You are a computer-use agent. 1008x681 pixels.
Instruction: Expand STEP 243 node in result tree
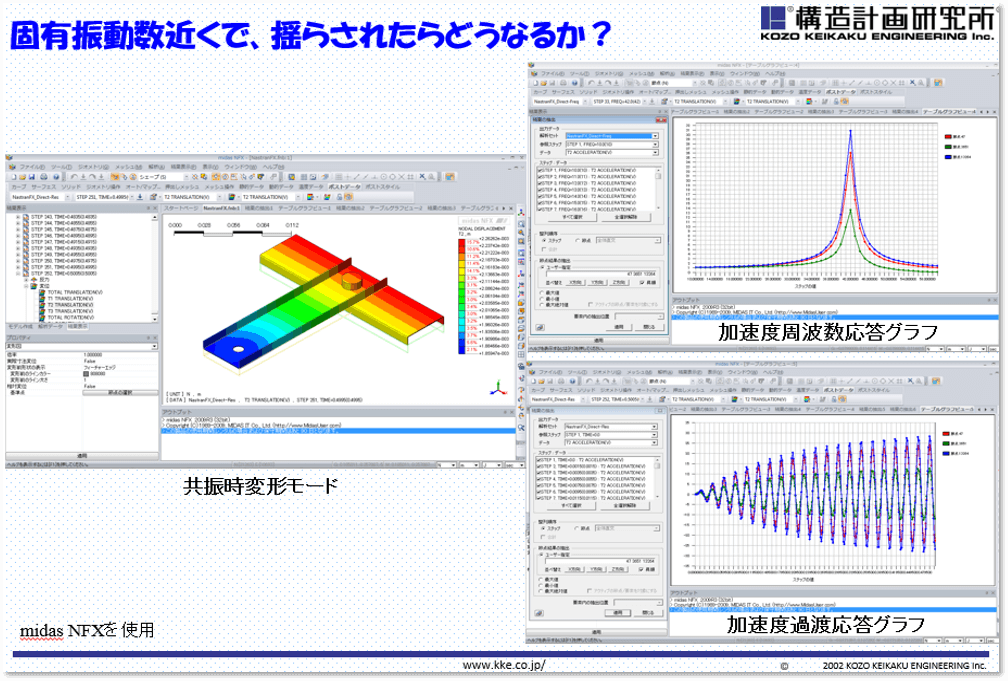tap(18, 217)
